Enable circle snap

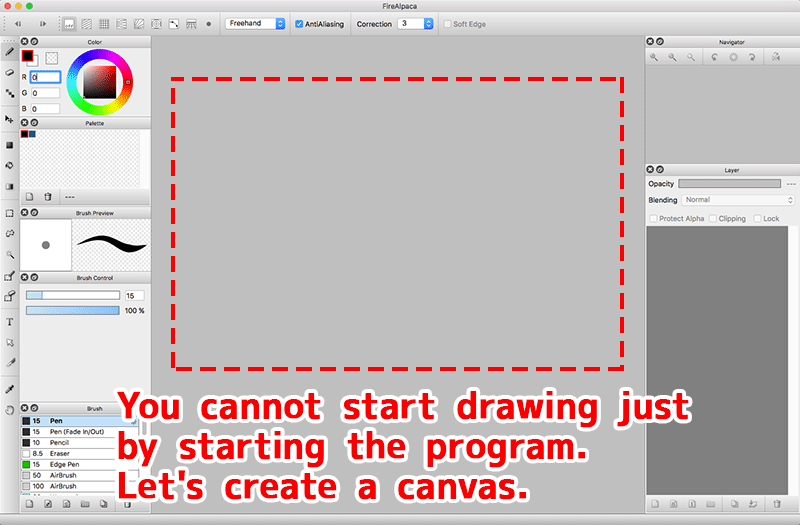[156, 24]
